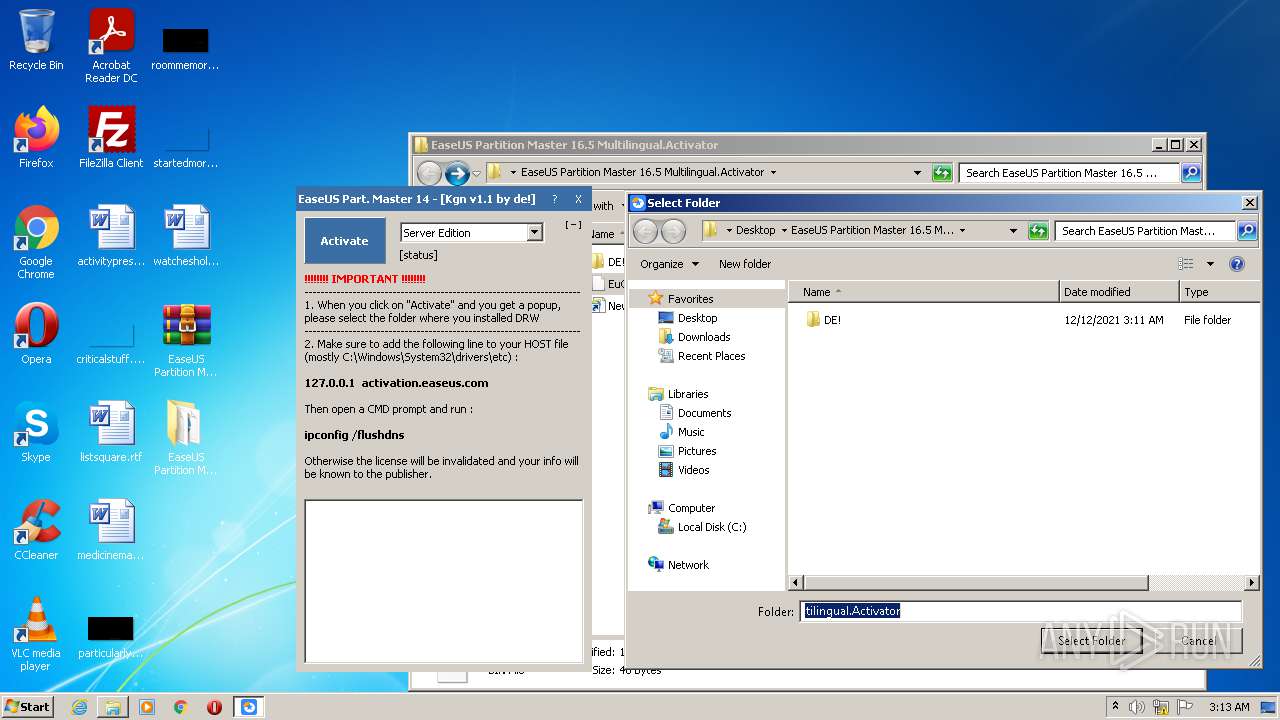Open VLC media player desktop icon
The height and width of the screenshot is (720, 1280).
coord(36,634)
